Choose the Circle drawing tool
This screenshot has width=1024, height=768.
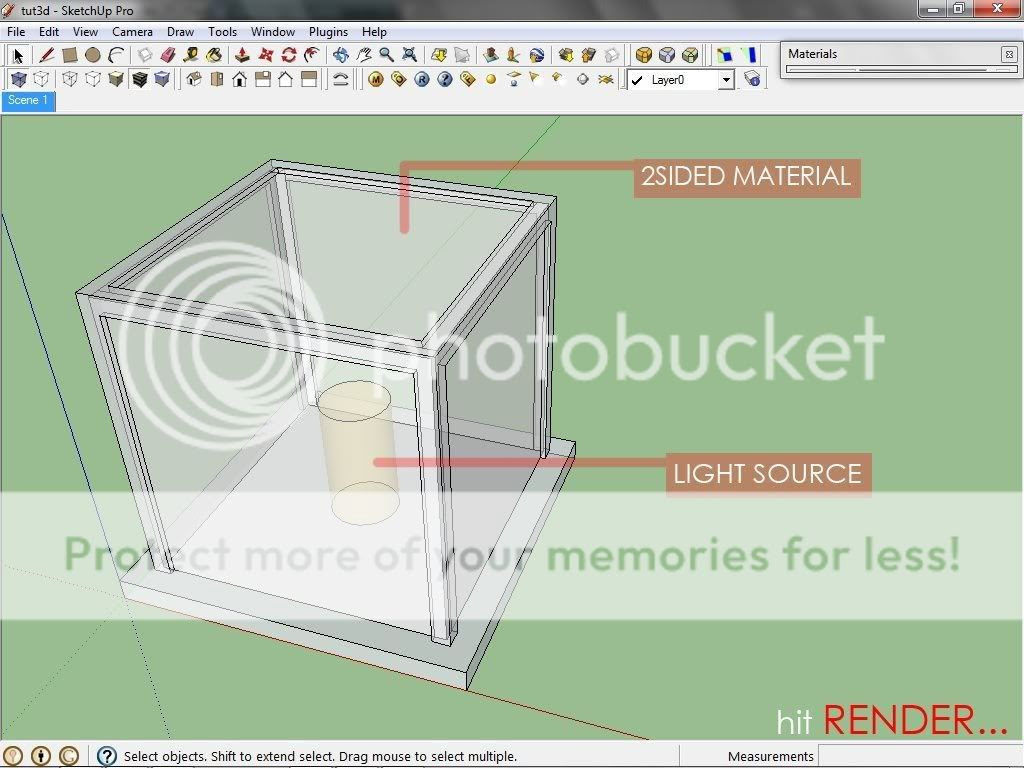click(x=93, y=56)
